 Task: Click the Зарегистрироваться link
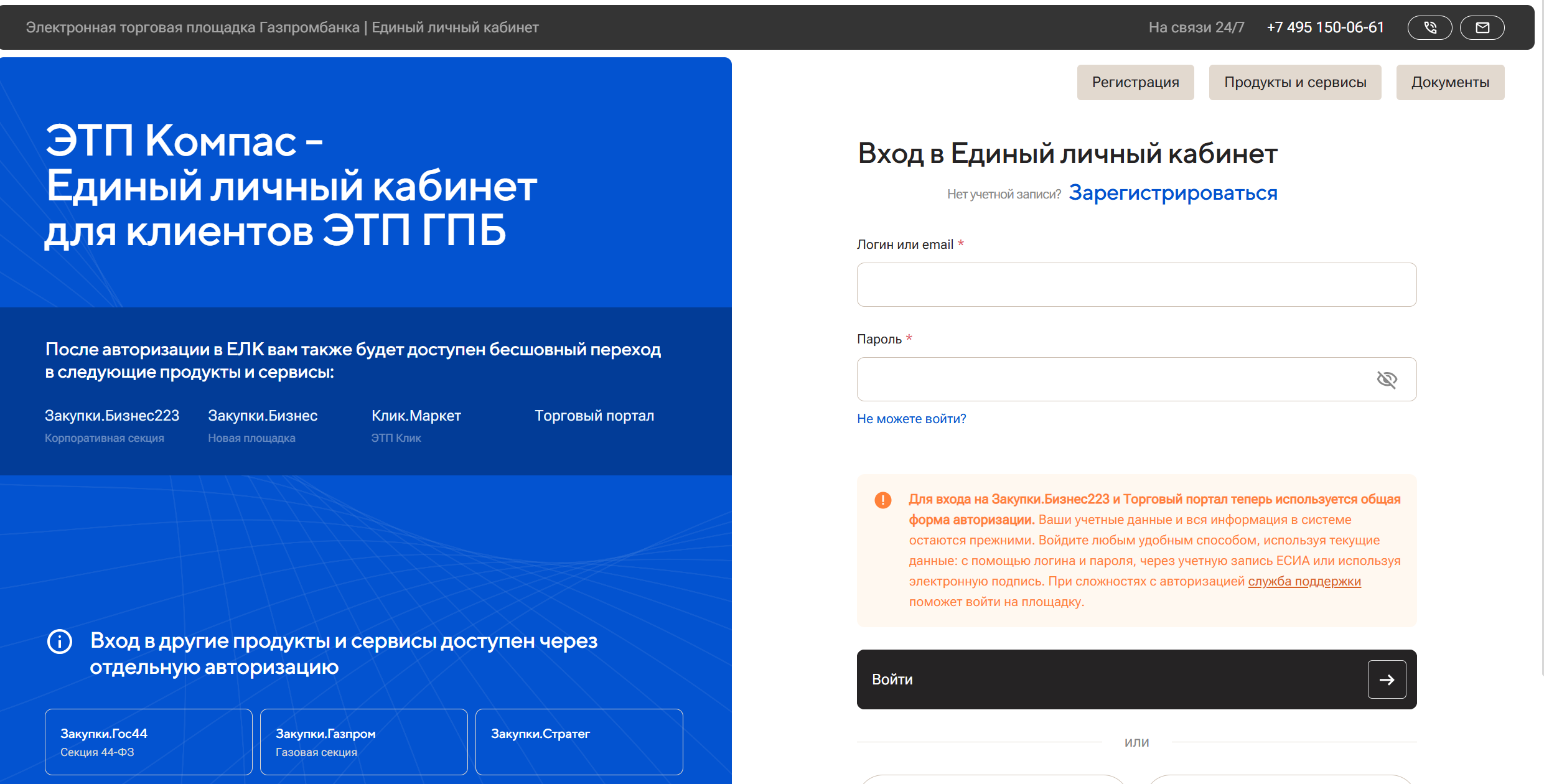pos(1172,193)
